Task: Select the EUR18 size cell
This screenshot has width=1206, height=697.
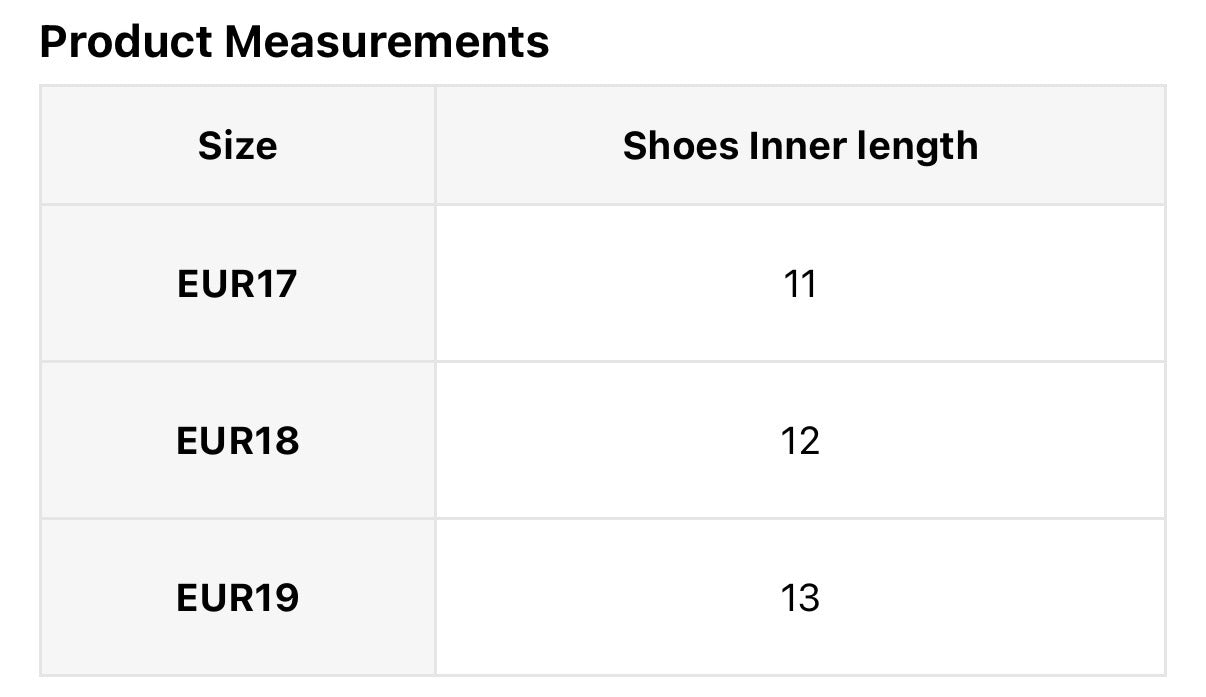Action: [238, 441]
